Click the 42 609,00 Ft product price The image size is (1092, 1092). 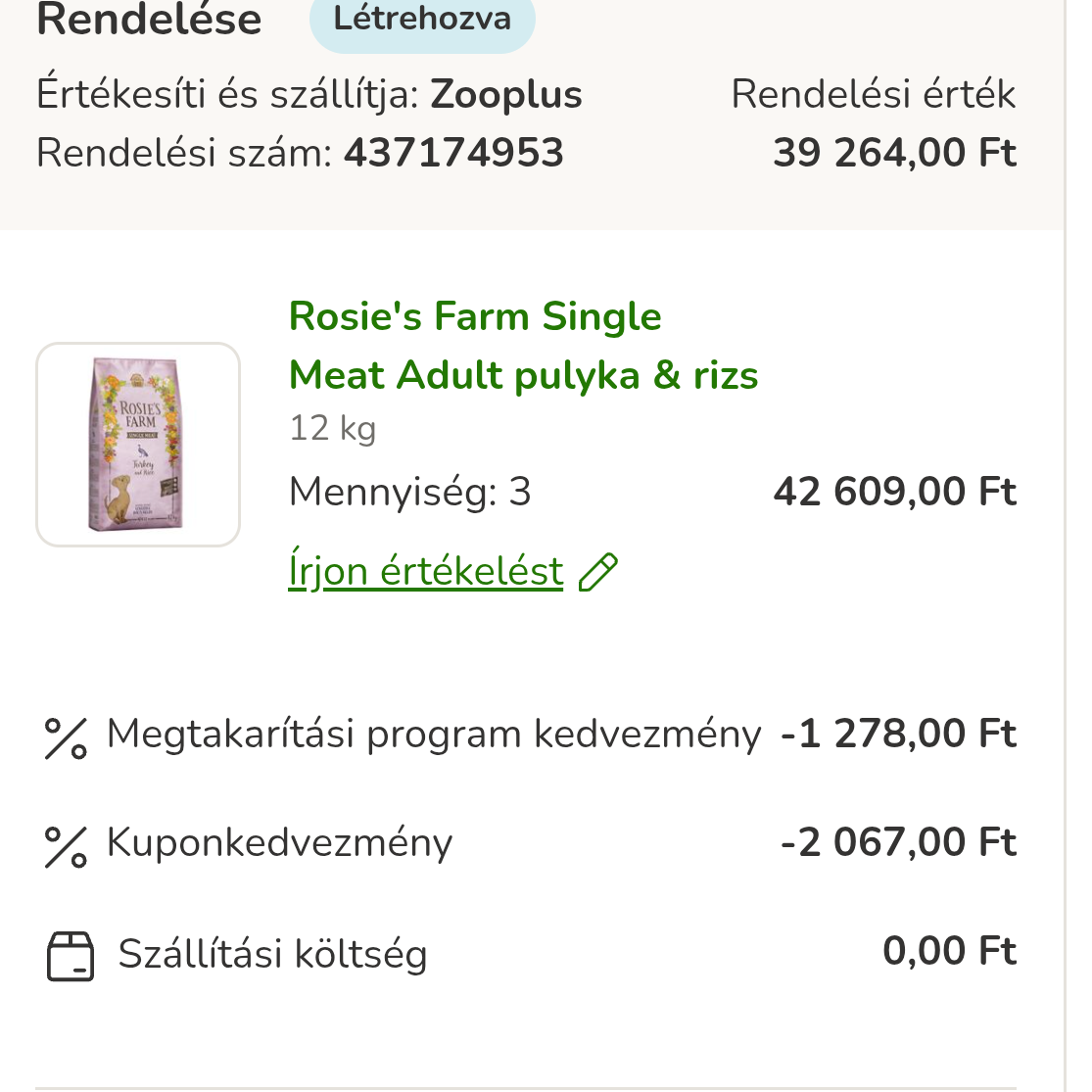894,492
